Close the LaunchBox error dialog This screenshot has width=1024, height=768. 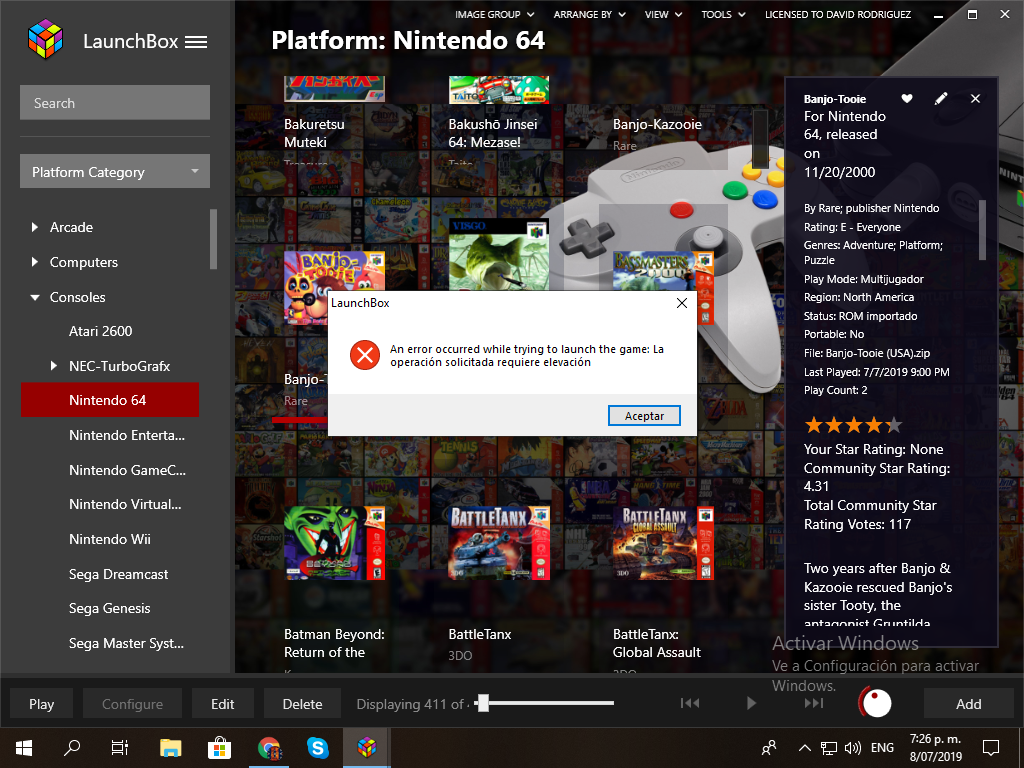click(682, 303)
